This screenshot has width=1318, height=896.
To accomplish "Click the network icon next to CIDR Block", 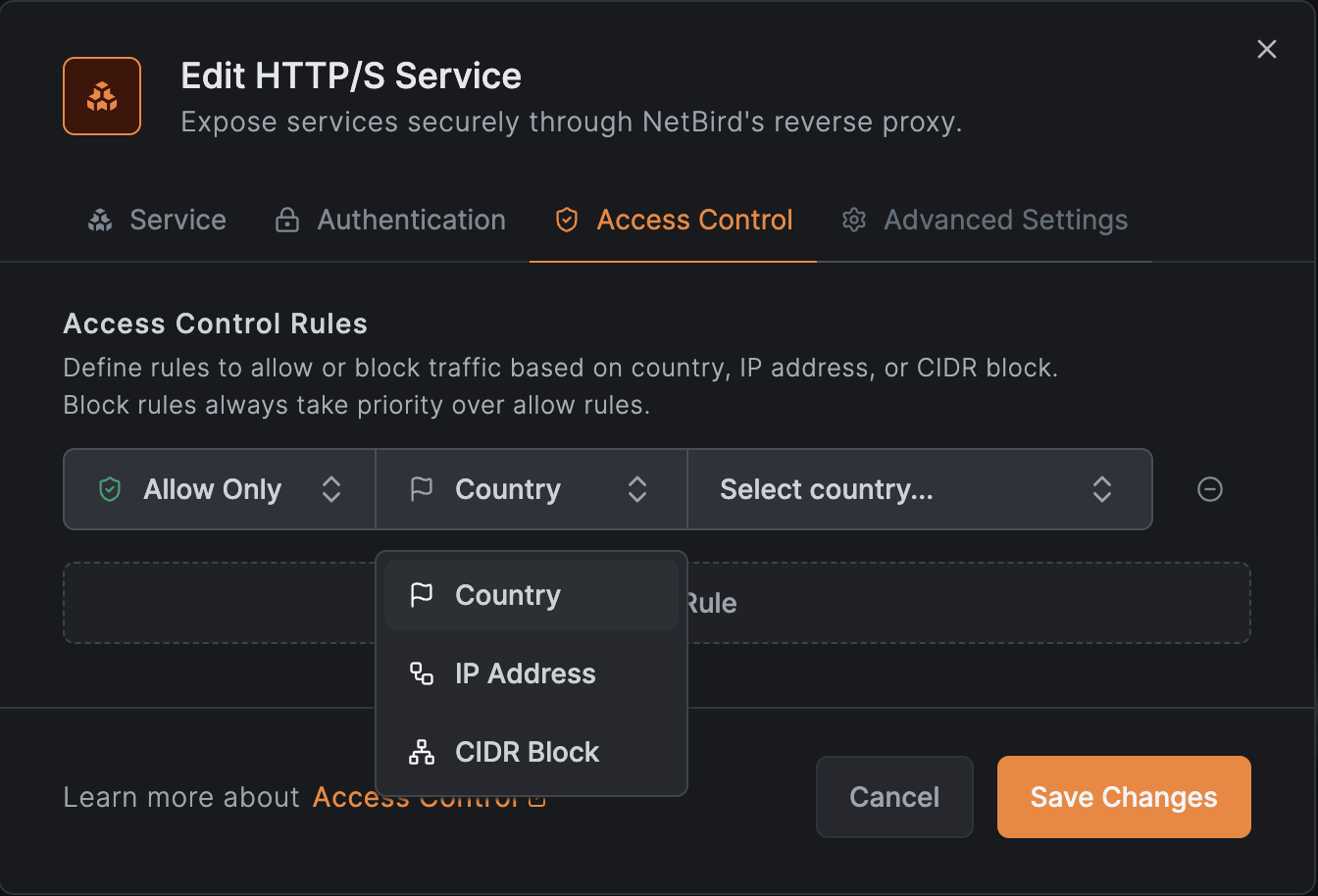I will tap(422, 752).
